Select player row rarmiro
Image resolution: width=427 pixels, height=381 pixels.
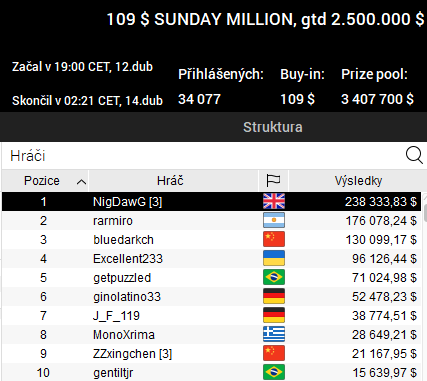212,221
